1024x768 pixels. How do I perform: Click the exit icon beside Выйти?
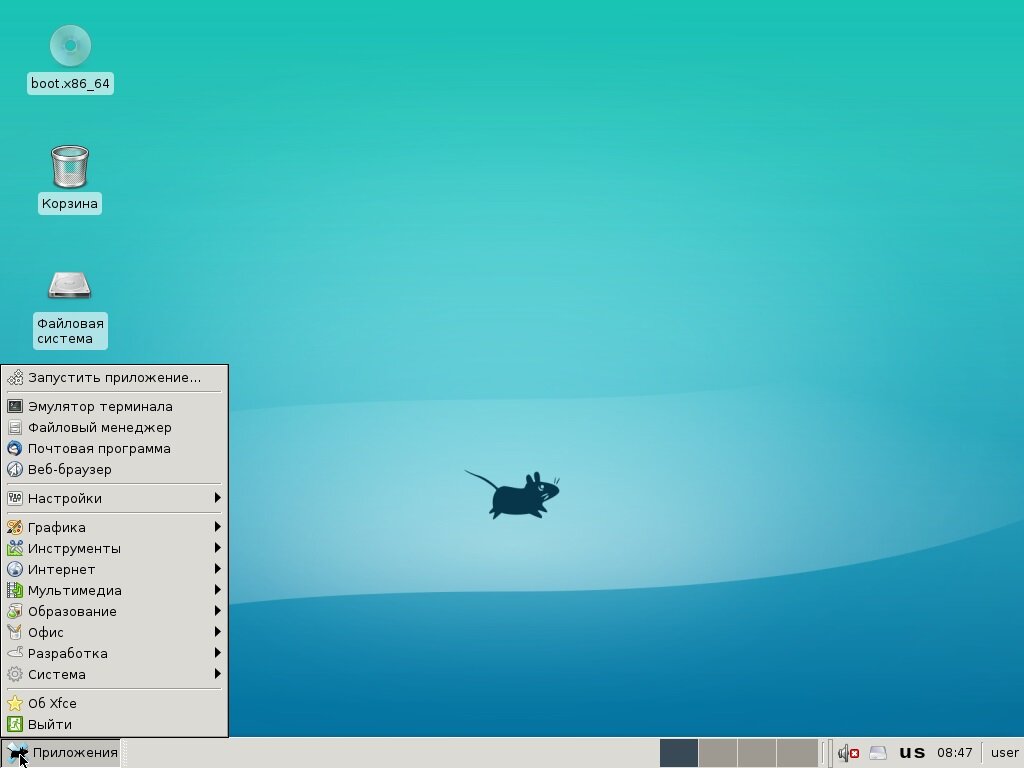coord(14,724)
